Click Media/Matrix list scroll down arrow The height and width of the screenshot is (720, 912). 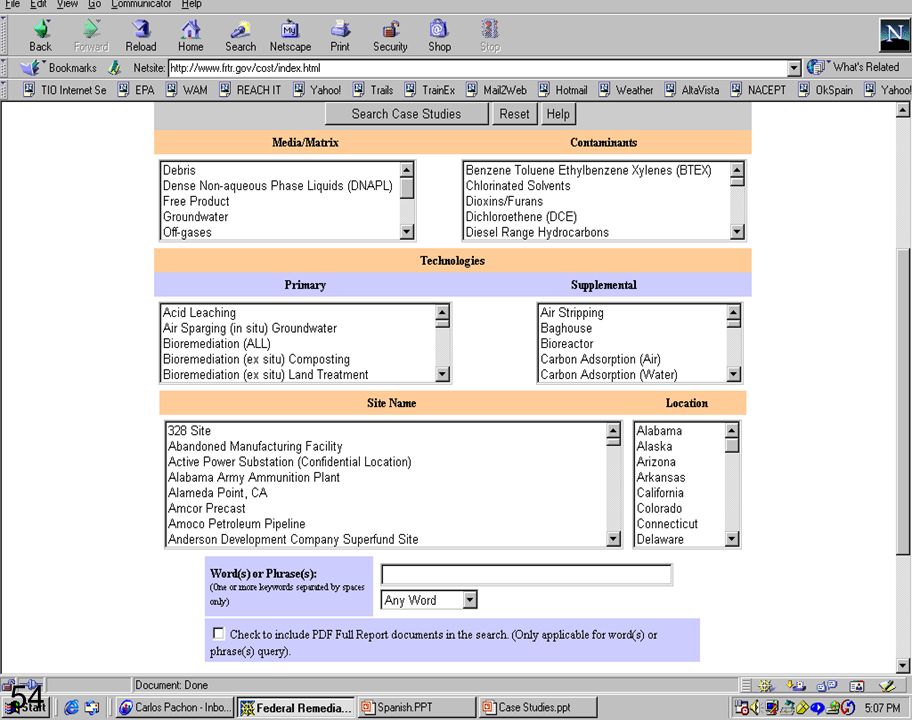407,231
